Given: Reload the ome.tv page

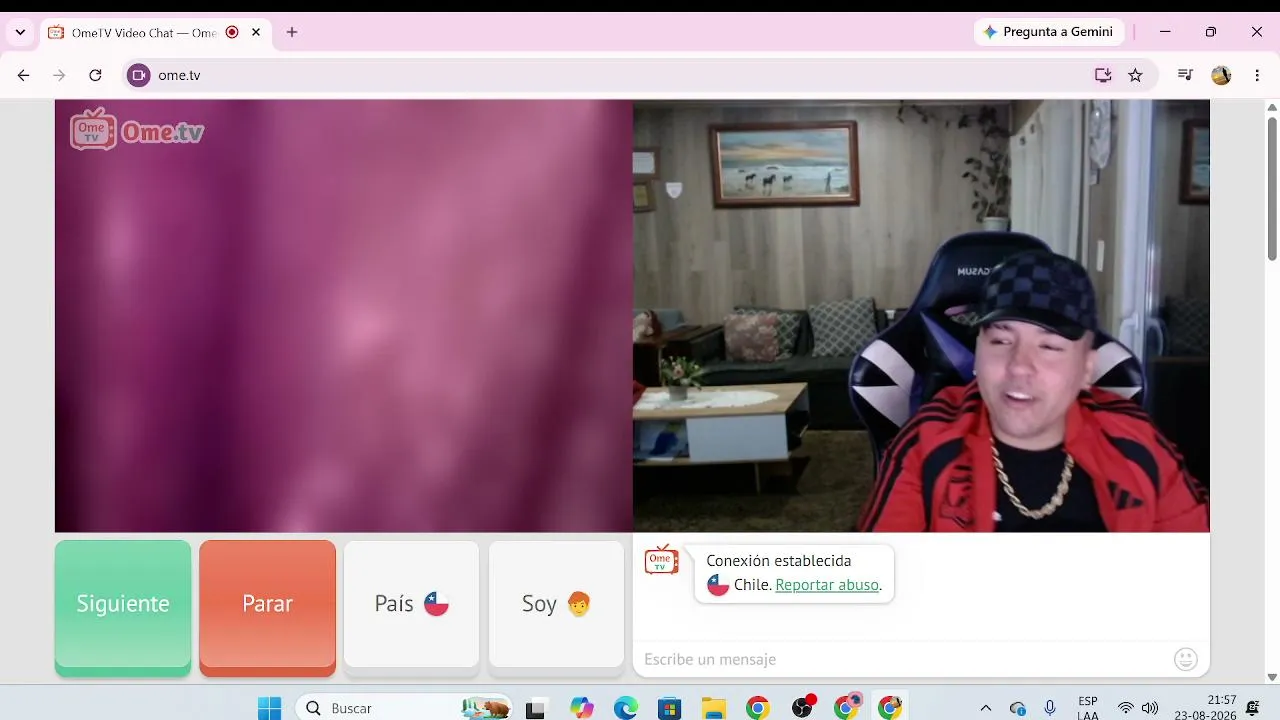Looking at the screenshot, I should pos(95,75).
